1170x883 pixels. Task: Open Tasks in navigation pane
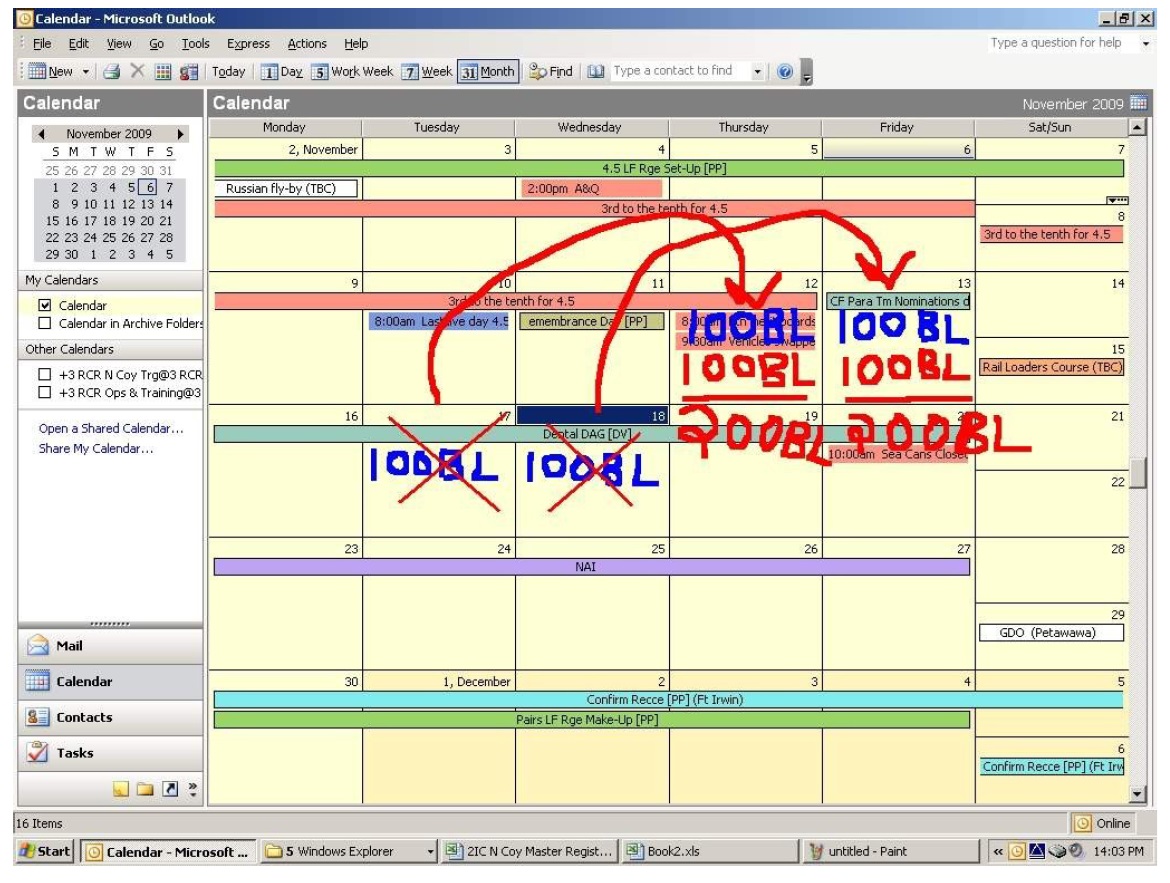[x=75, y=753]
